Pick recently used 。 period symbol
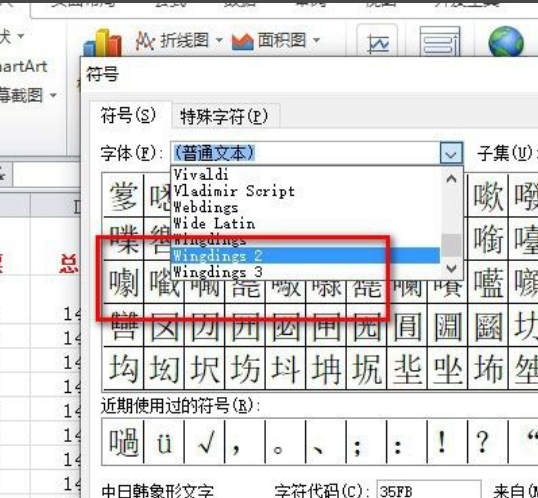This screenshot has width=538, height=498. (x=285, y=442)
